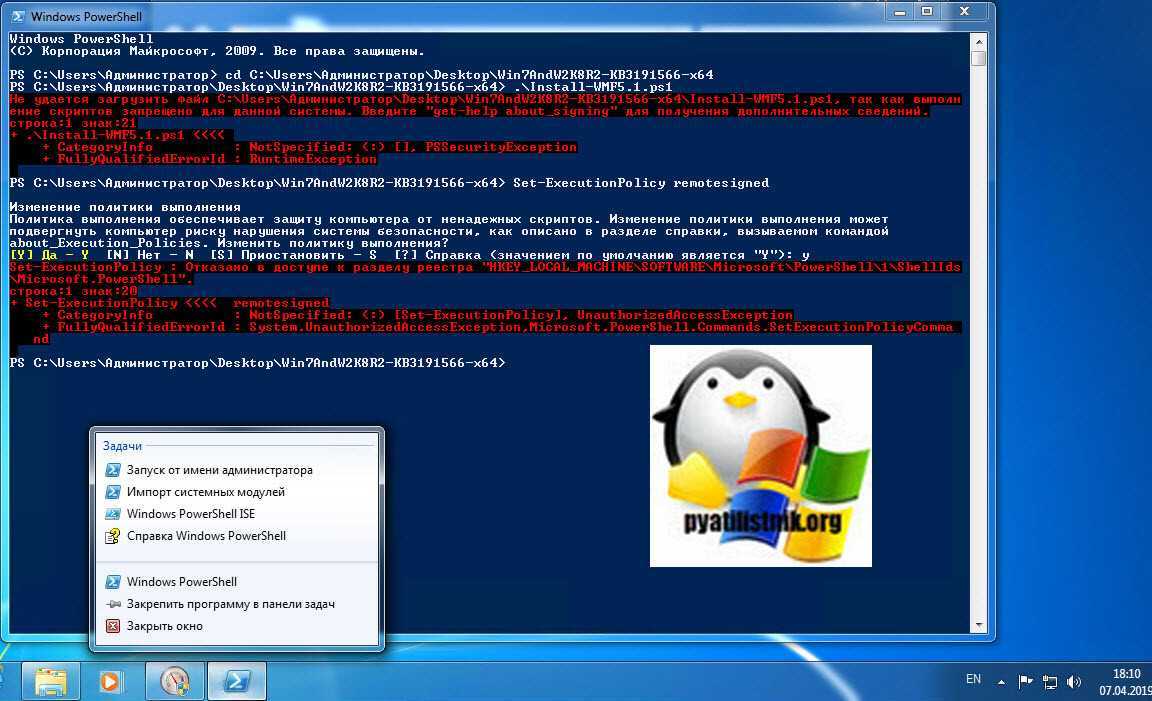Click the round gauge icon in the taskbar

(174, 682)
